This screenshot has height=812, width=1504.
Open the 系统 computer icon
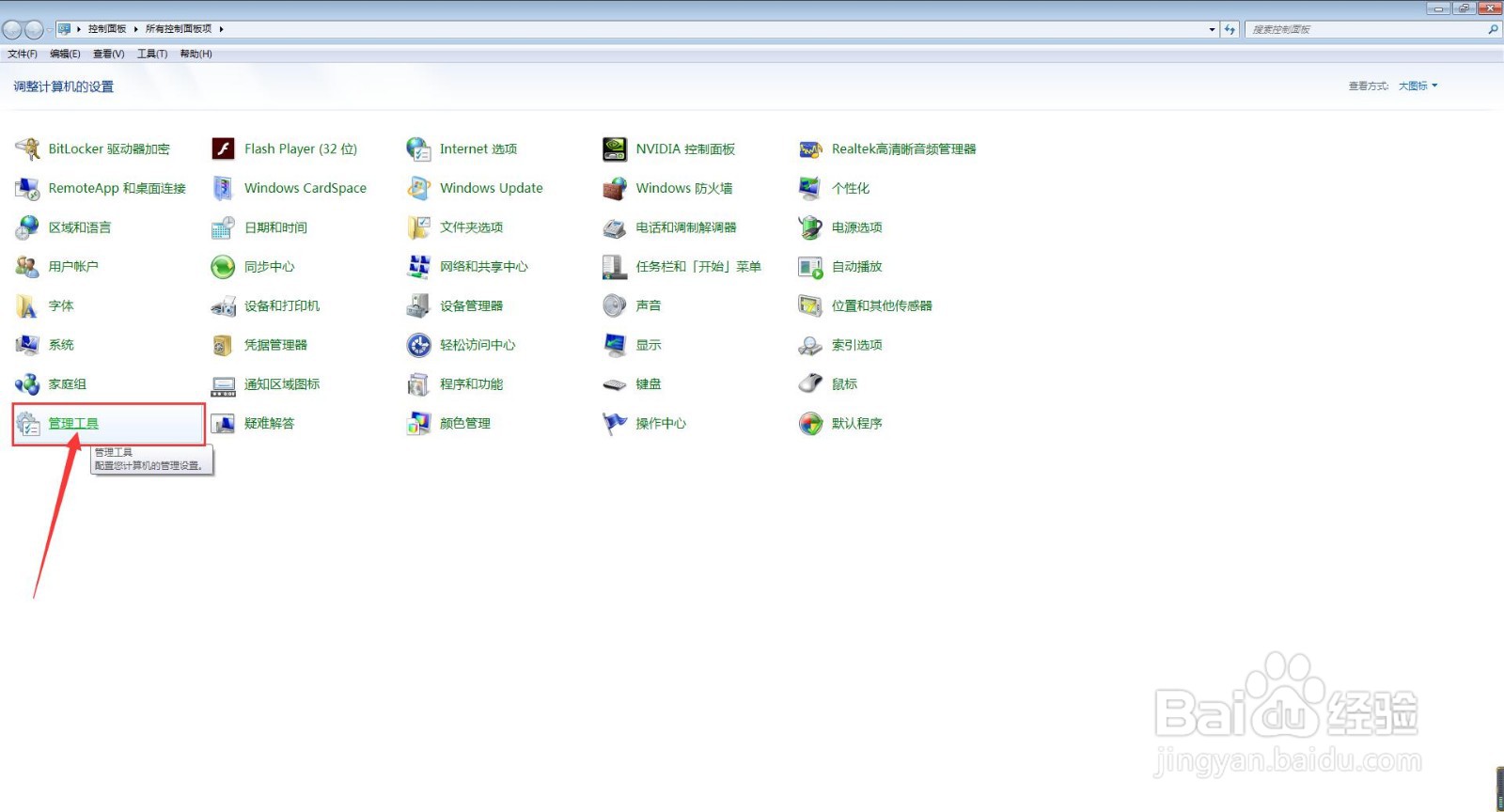tap(27, 345)
